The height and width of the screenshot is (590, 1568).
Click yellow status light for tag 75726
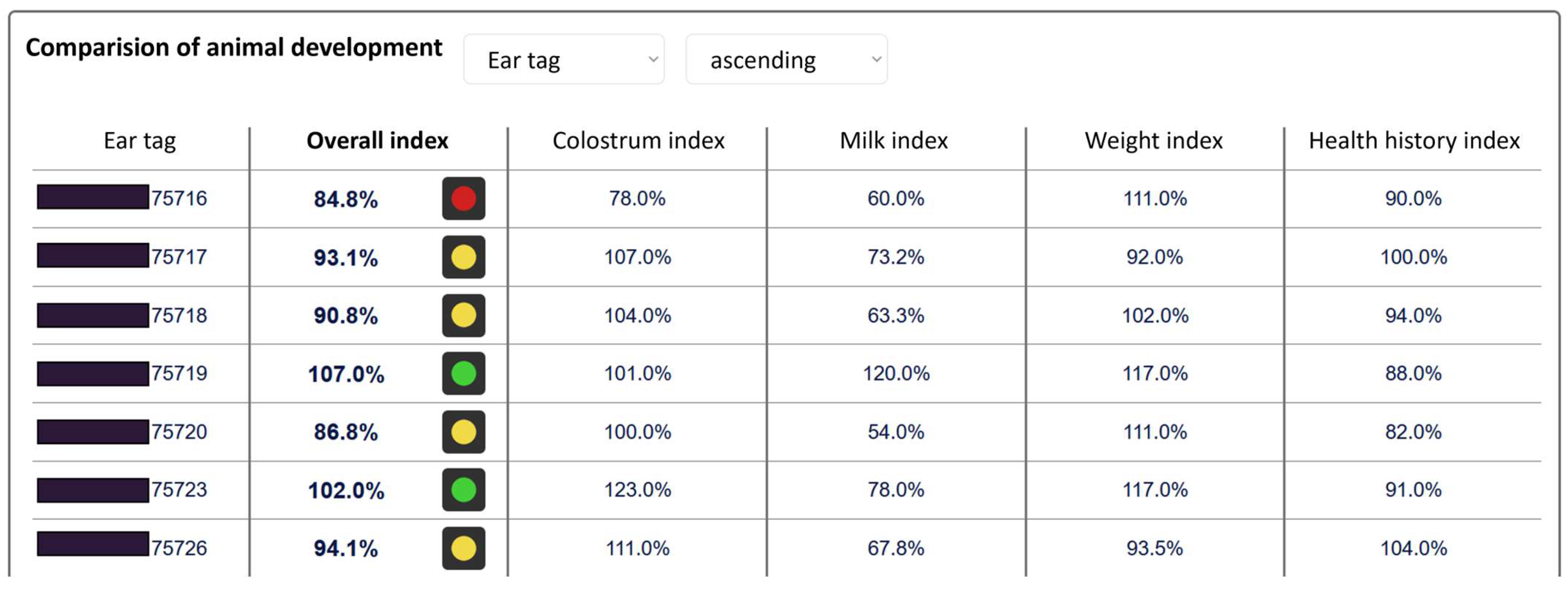pyautogui.click(x=463, y=548)
